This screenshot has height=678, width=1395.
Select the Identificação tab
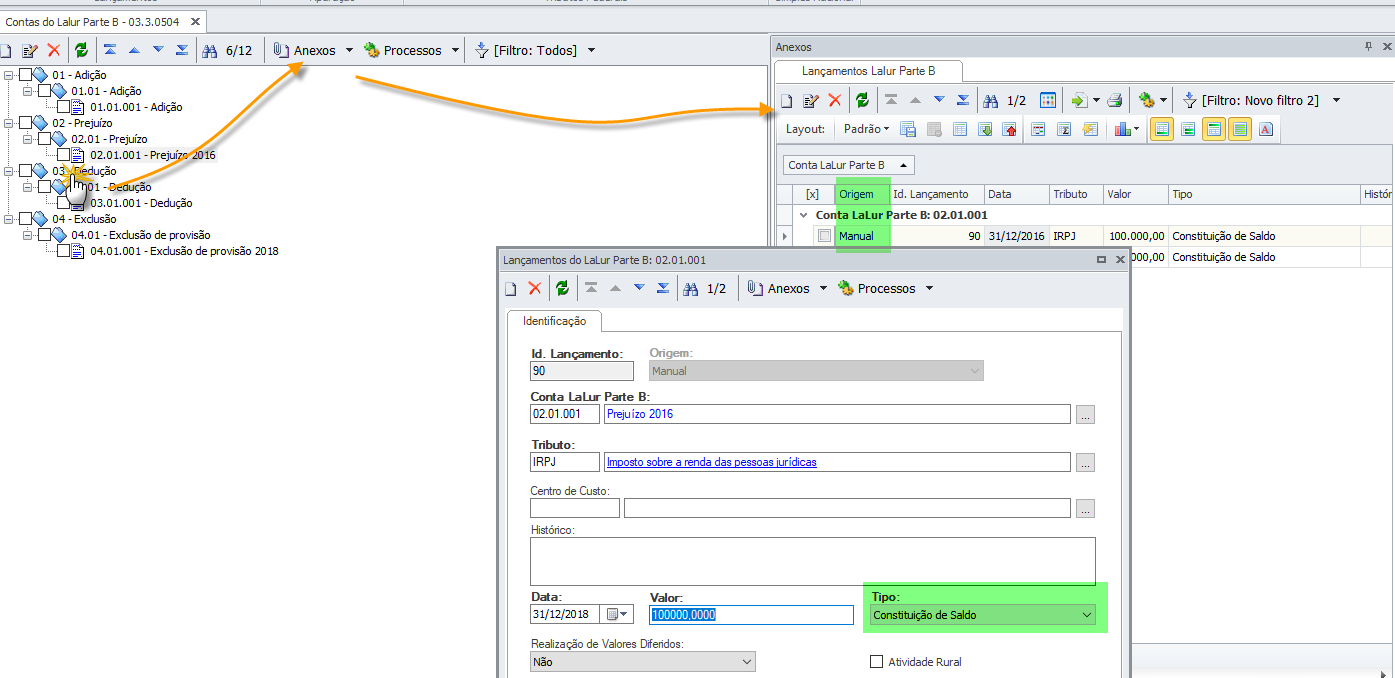point(554,321)
